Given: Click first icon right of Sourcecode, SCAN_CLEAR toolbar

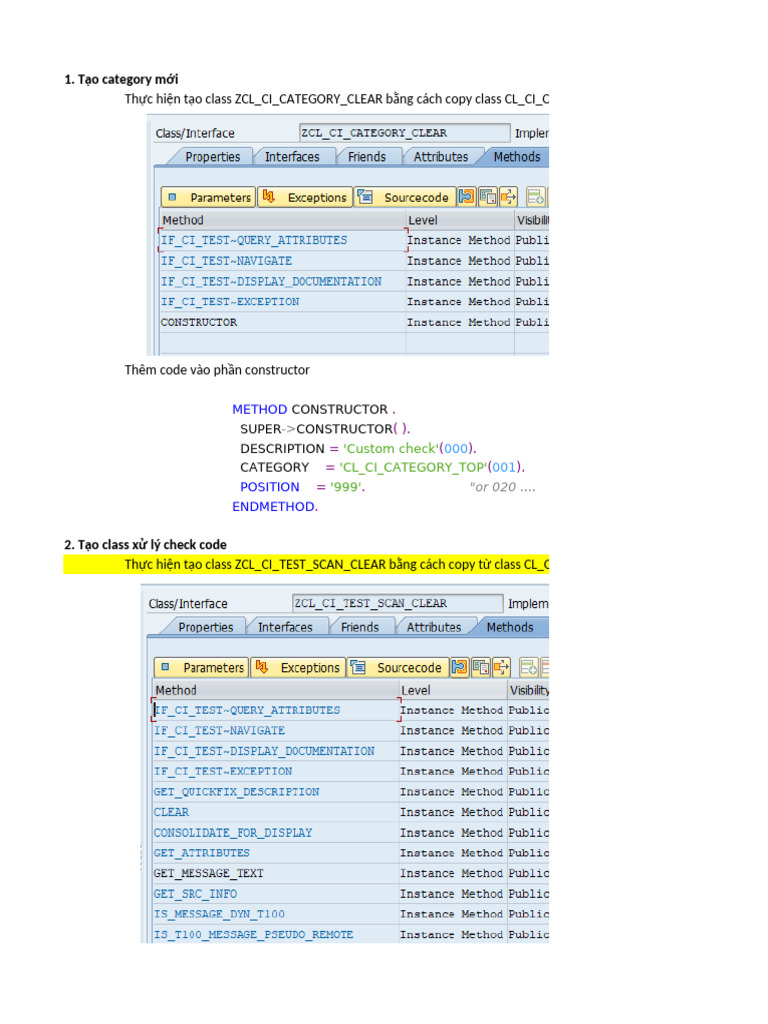Looking at the screenshot, I should (x=460, y=668).
